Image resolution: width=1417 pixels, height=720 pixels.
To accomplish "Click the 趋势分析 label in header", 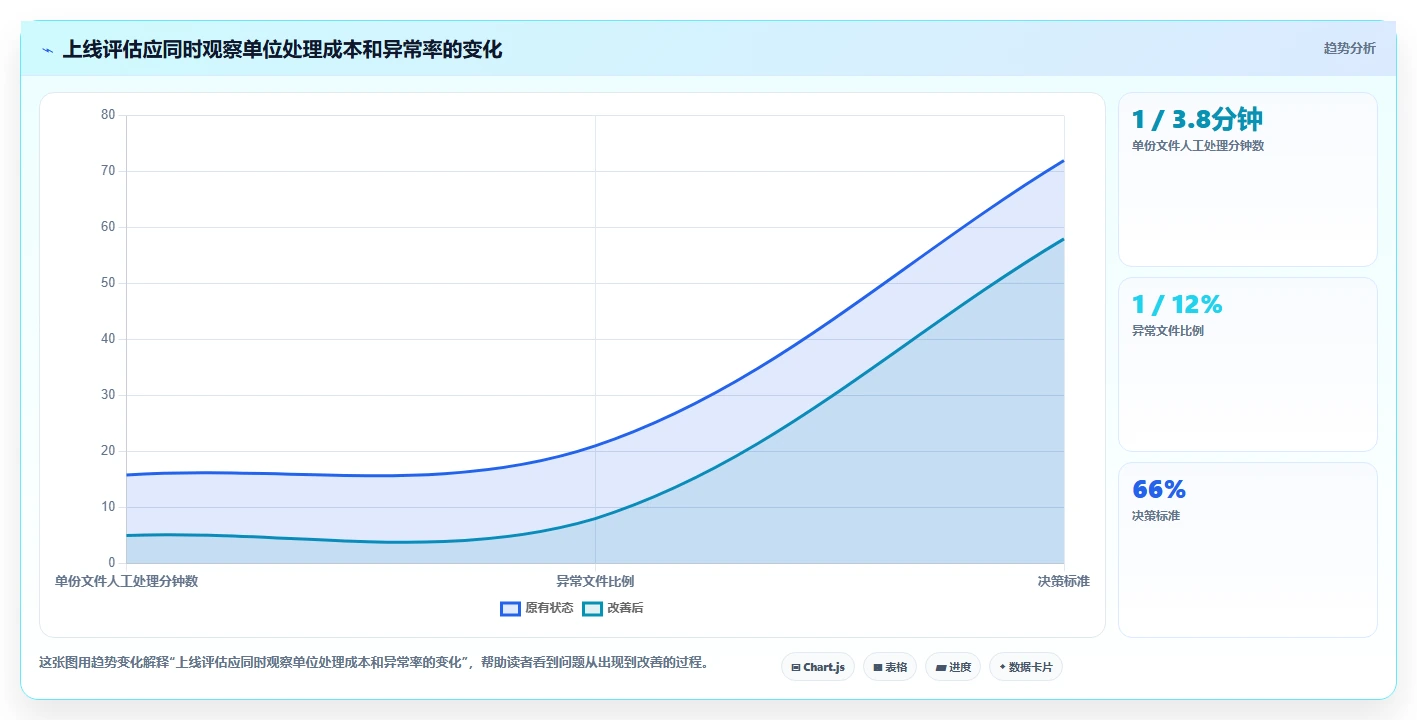I will [x=1349, y=48].
